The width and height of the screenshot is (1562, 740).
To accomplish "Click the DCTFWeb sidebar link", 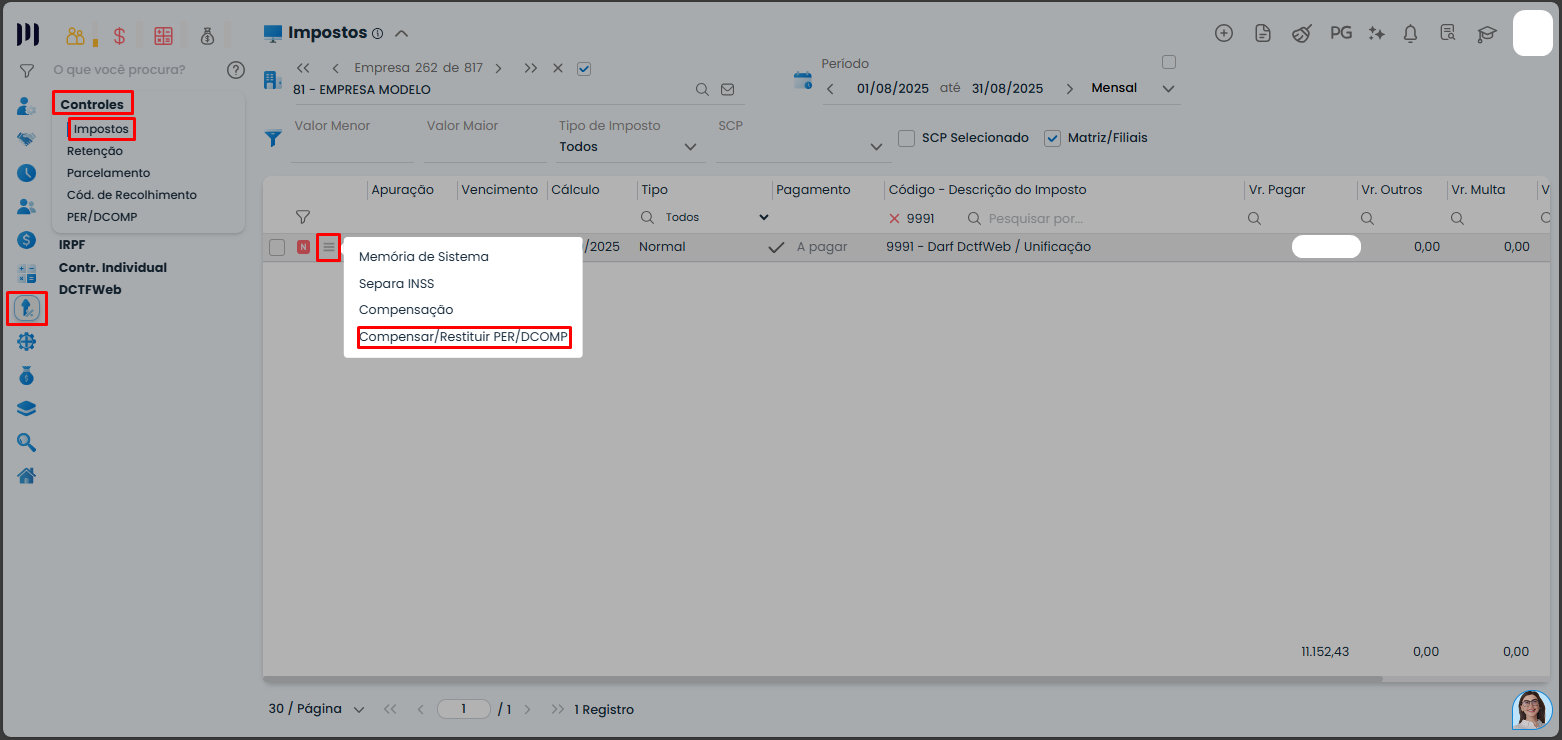I will [89, 290].
